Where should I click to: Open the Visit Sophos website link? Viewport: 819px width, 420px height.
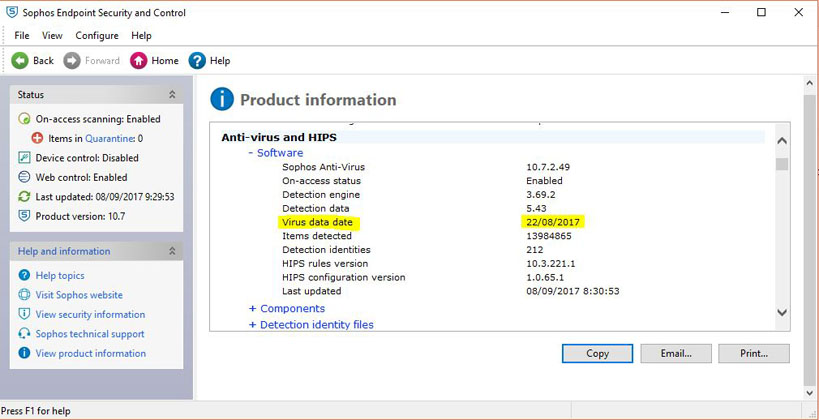click(79, 295)
